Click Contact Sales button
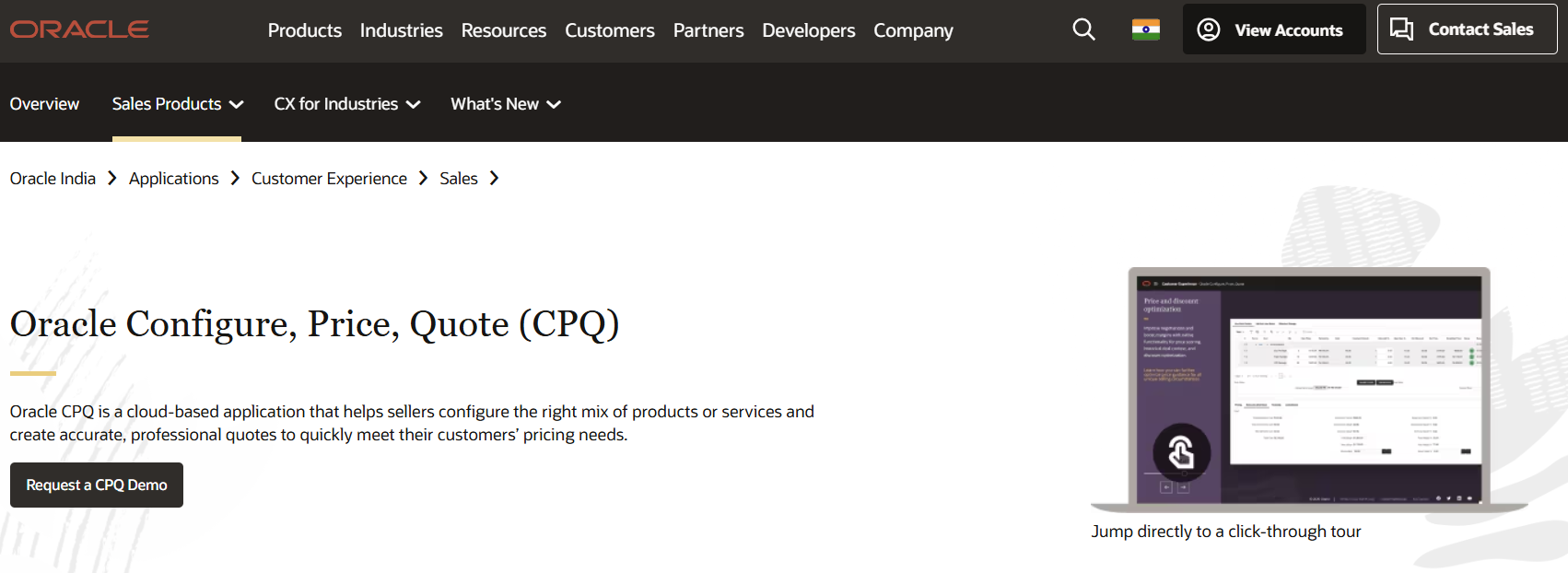The image size is (1568, 573). point(1467,29)
